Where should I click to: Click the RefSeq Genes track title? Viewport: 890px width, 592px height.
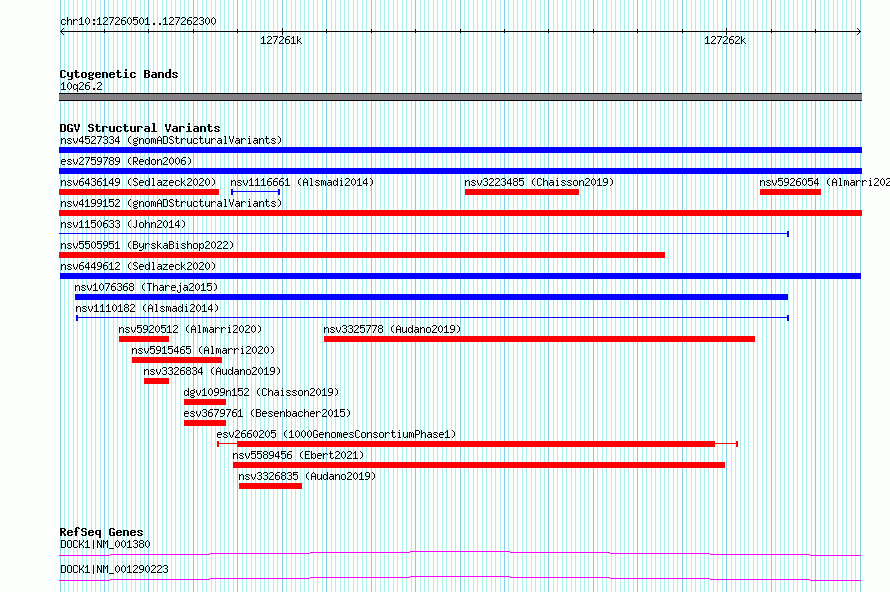(x=101, y=532)
